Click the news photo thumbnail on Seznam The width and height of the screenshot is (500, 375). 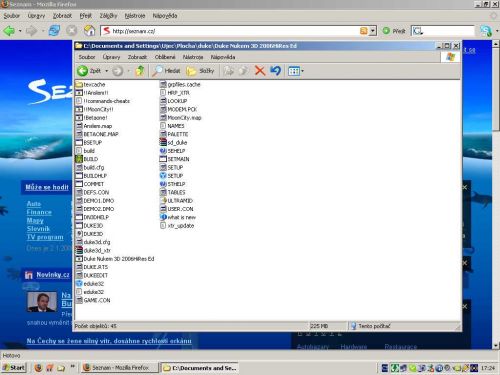(x=42, y=302)
